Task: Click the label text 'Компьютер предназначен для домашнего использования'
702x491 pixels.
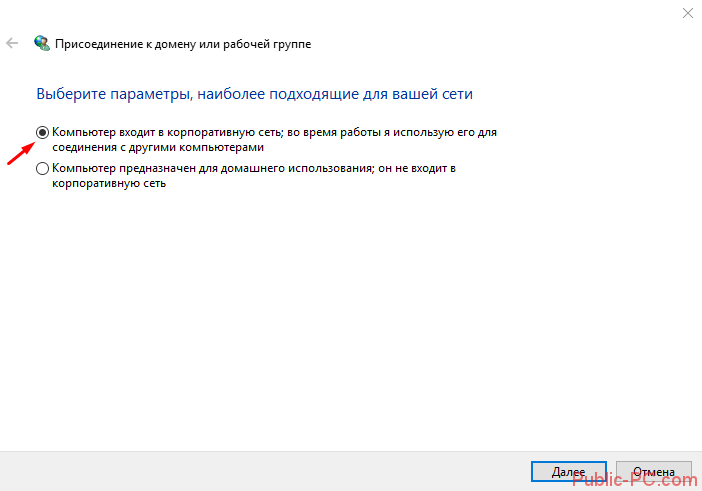Action: click(213, 169)
